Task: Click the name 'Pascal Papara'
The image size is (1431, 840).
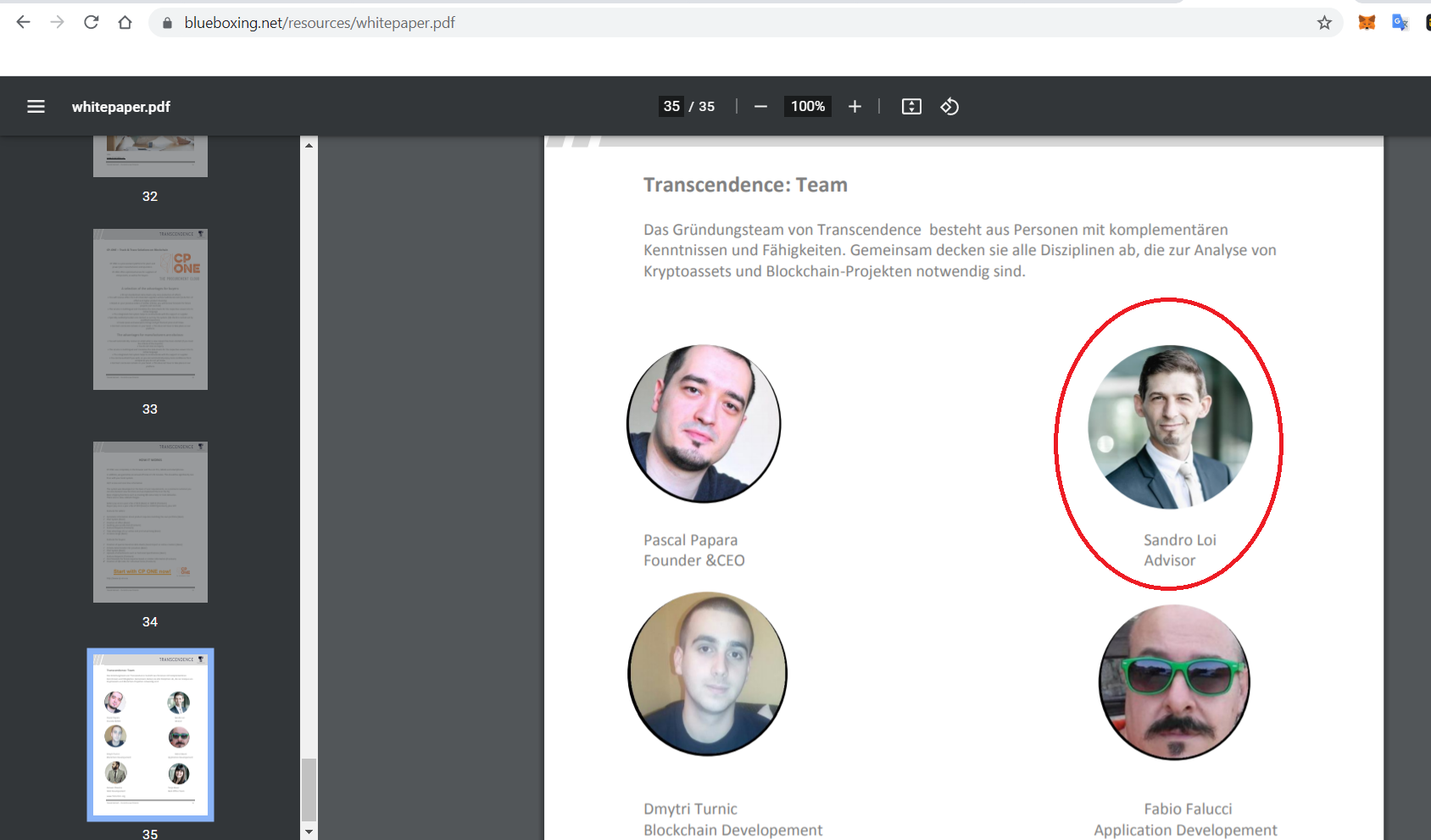Action: [x=690, y=540]
